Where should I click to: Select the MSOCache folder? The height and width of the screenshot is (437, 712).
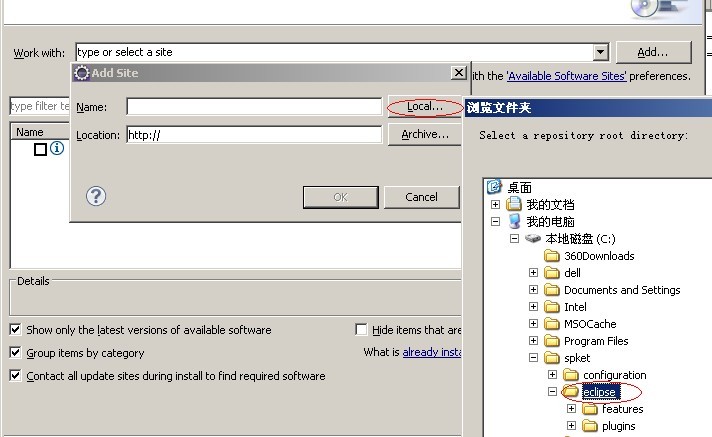pos(589,324)
